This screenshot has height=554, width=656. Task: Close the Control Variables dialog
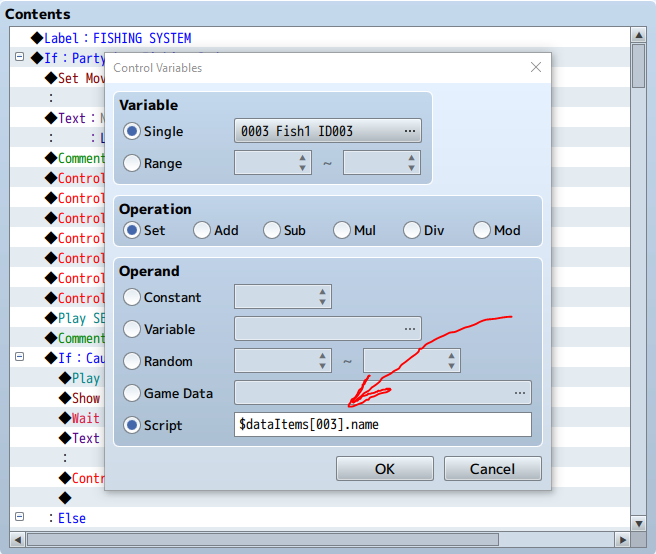536,67
